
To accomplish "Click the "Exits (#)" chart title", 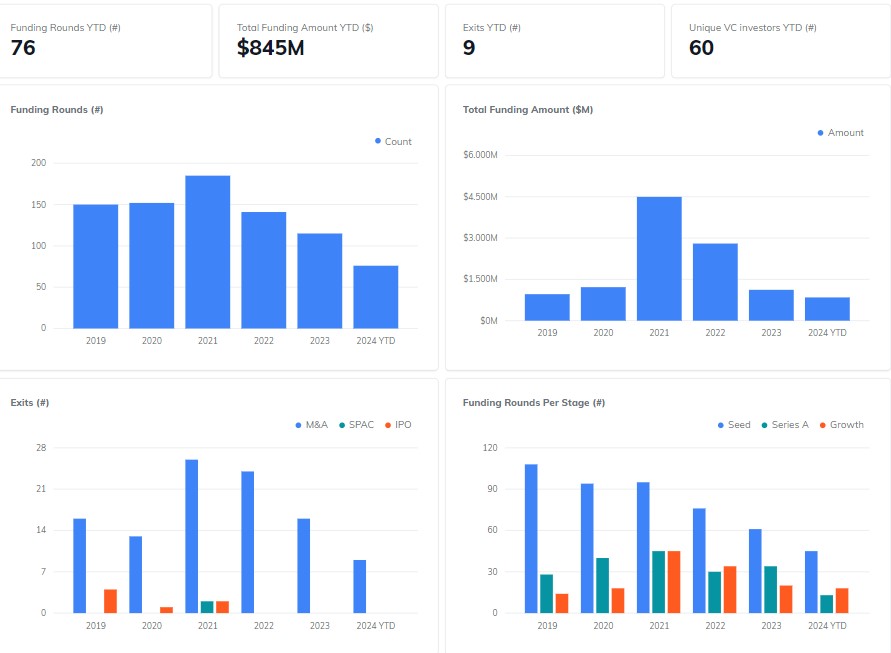I will coord(30,403).
